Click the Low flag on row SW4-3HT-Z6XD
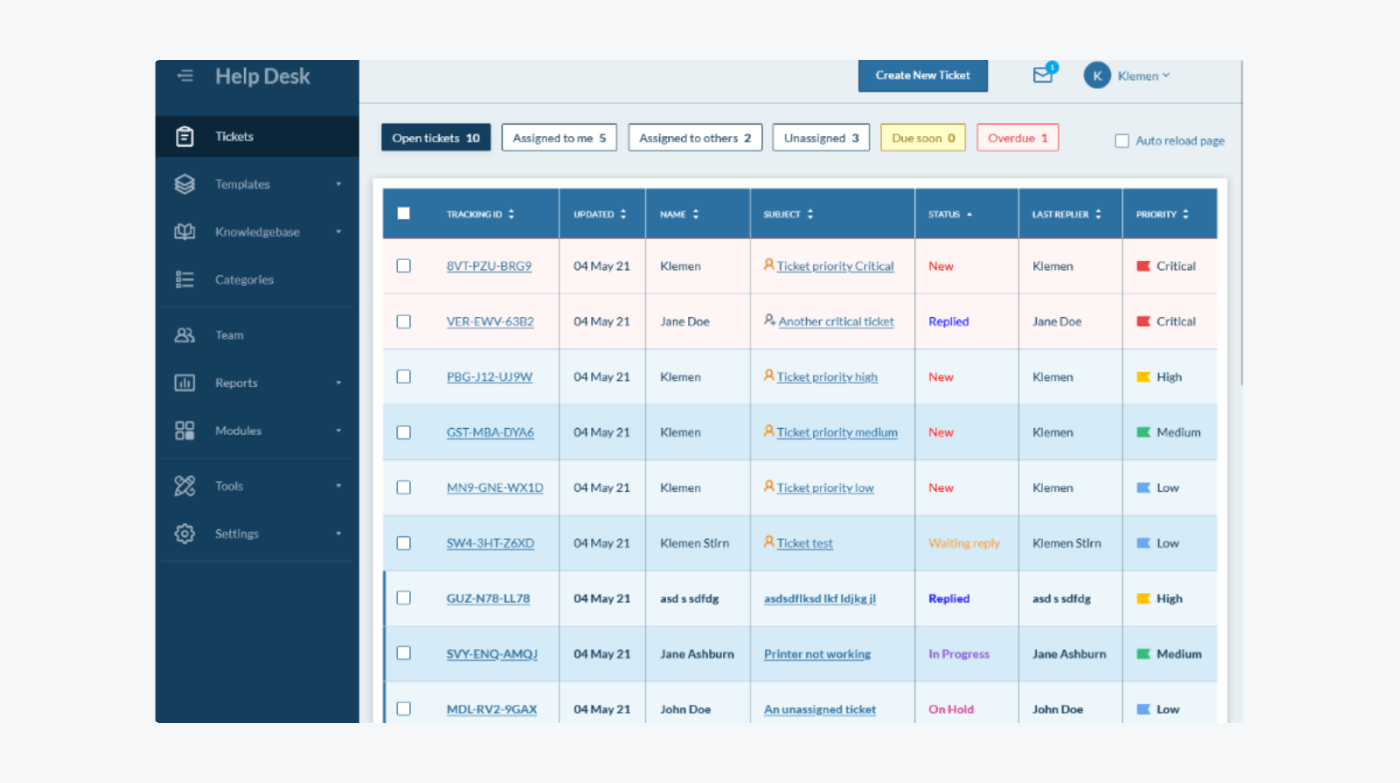The image size is (1400, 783). (1143, 543)
